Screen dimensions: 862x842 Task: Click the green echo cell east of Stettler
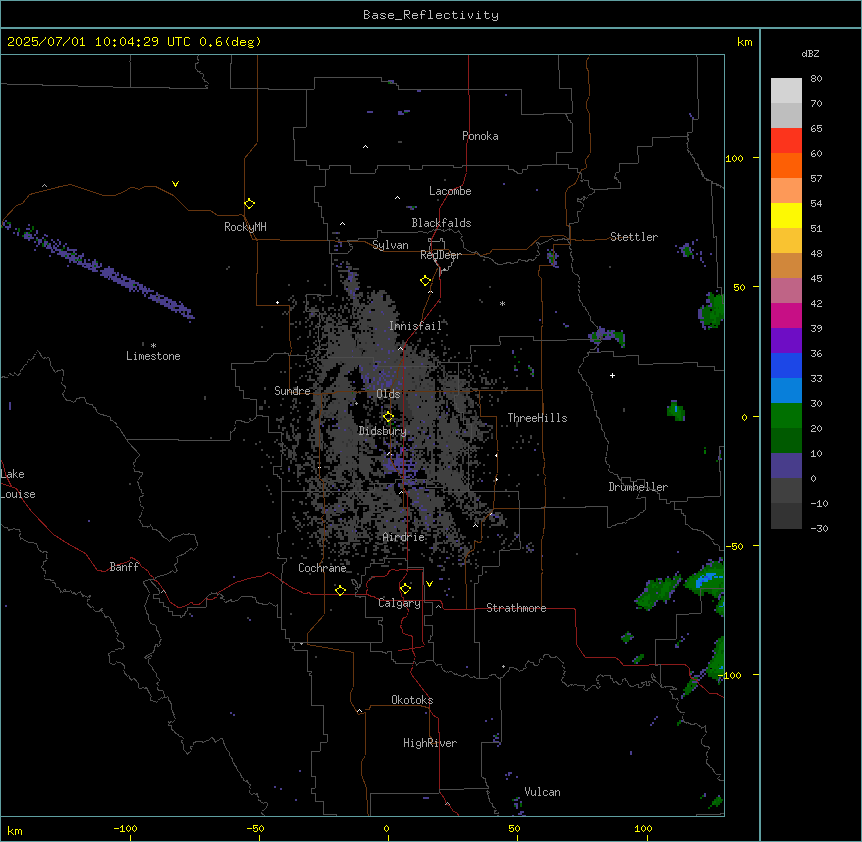coord(711,310)
